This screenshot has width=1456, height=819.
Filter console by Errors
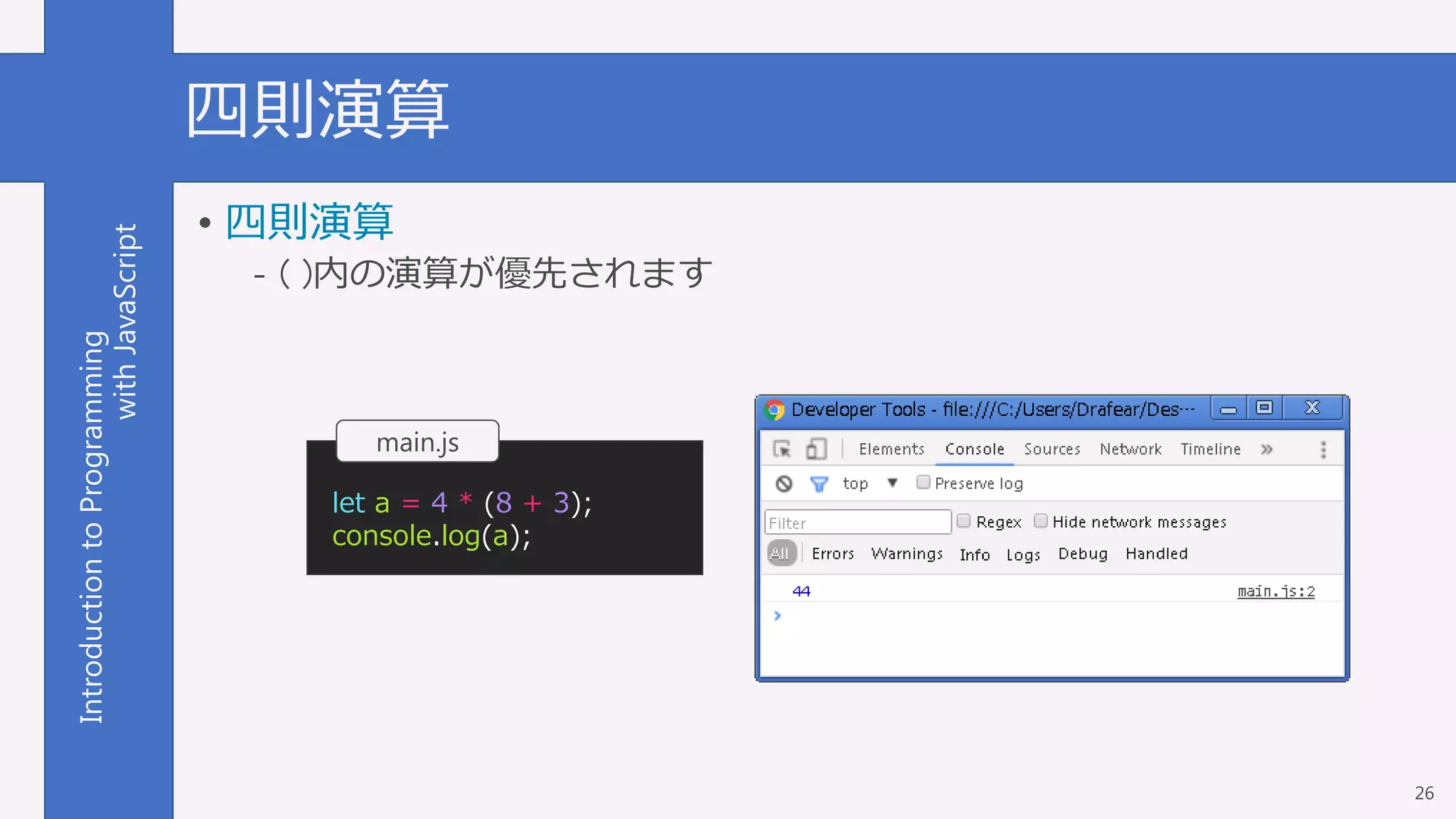pyautogui.click(x=833, y=554)
